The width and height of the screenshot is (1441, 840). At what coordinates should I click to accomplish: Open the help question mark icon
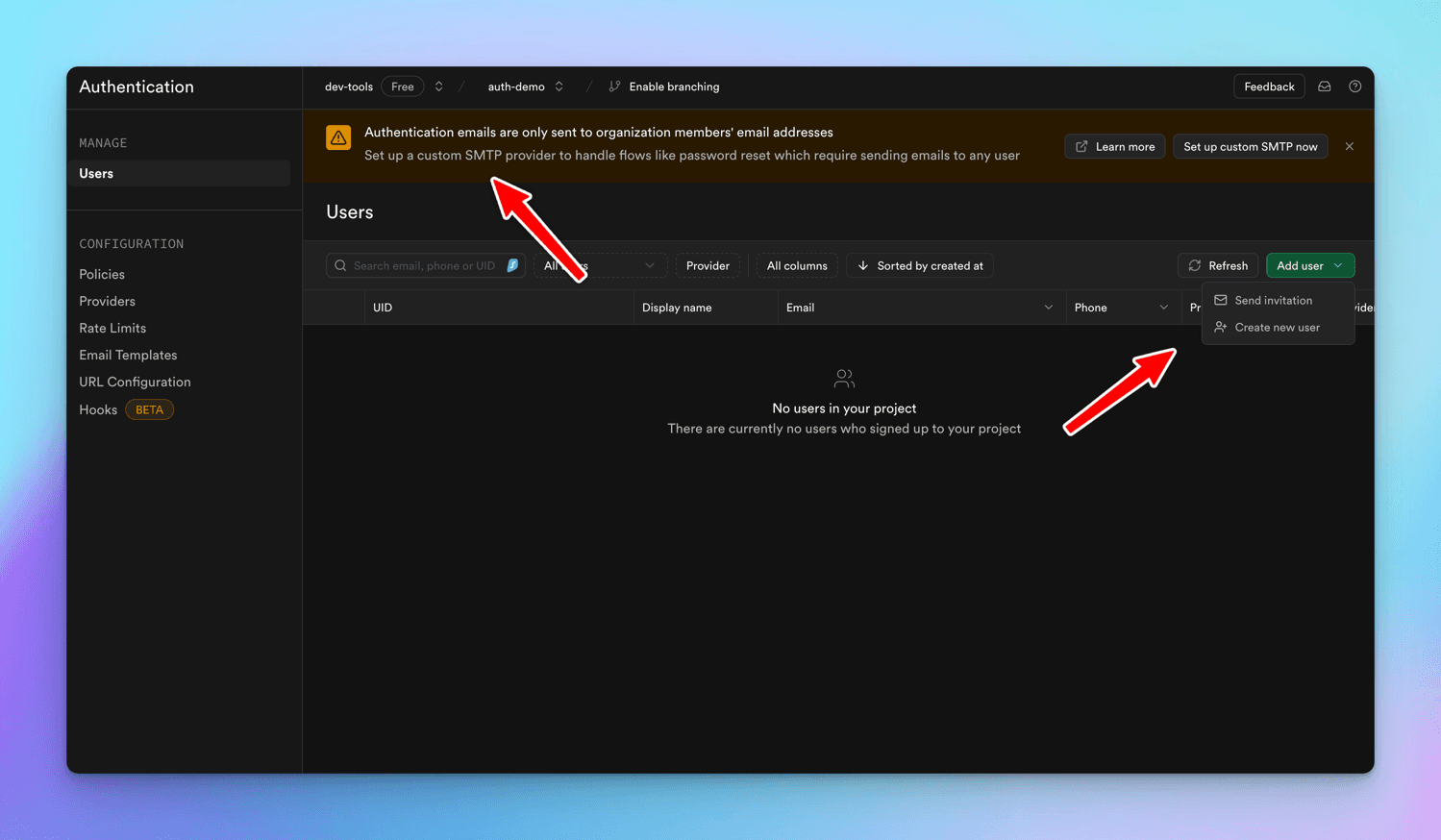point(1354,86)
